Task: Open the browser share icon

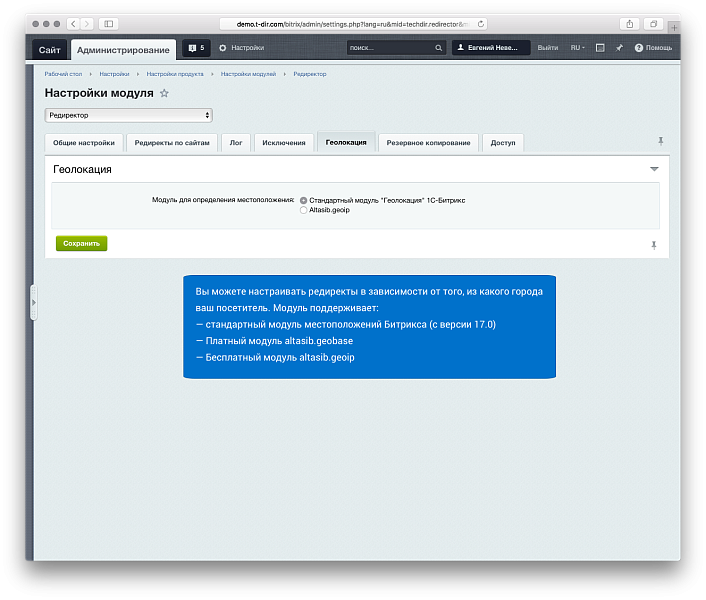Action: (x=629, y=24)
